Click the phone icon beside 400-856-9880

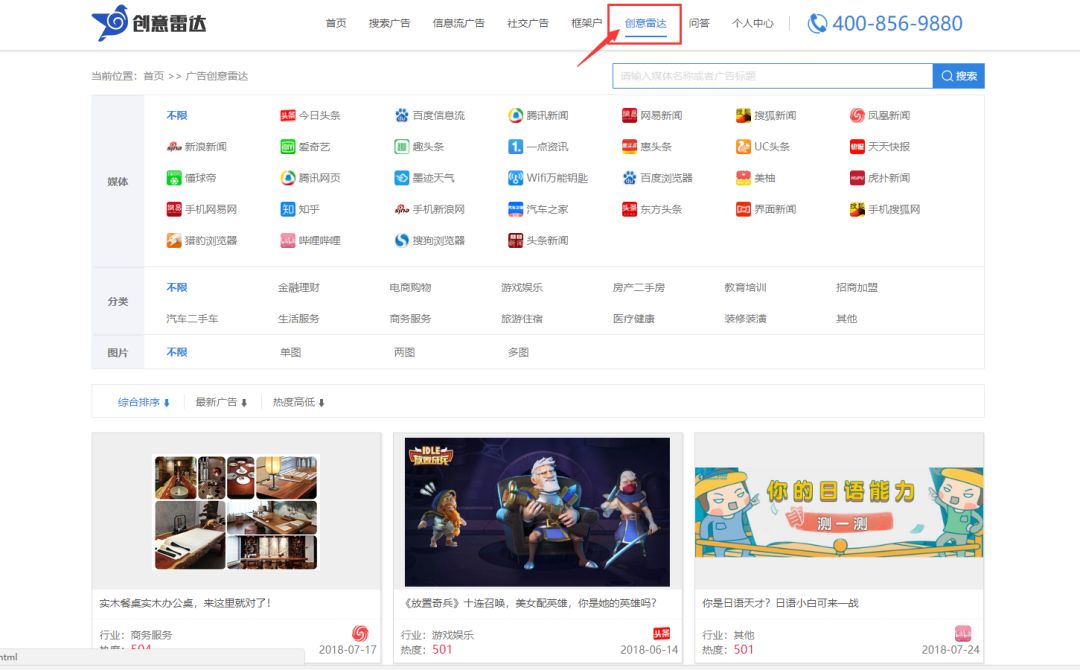point(817,23)
